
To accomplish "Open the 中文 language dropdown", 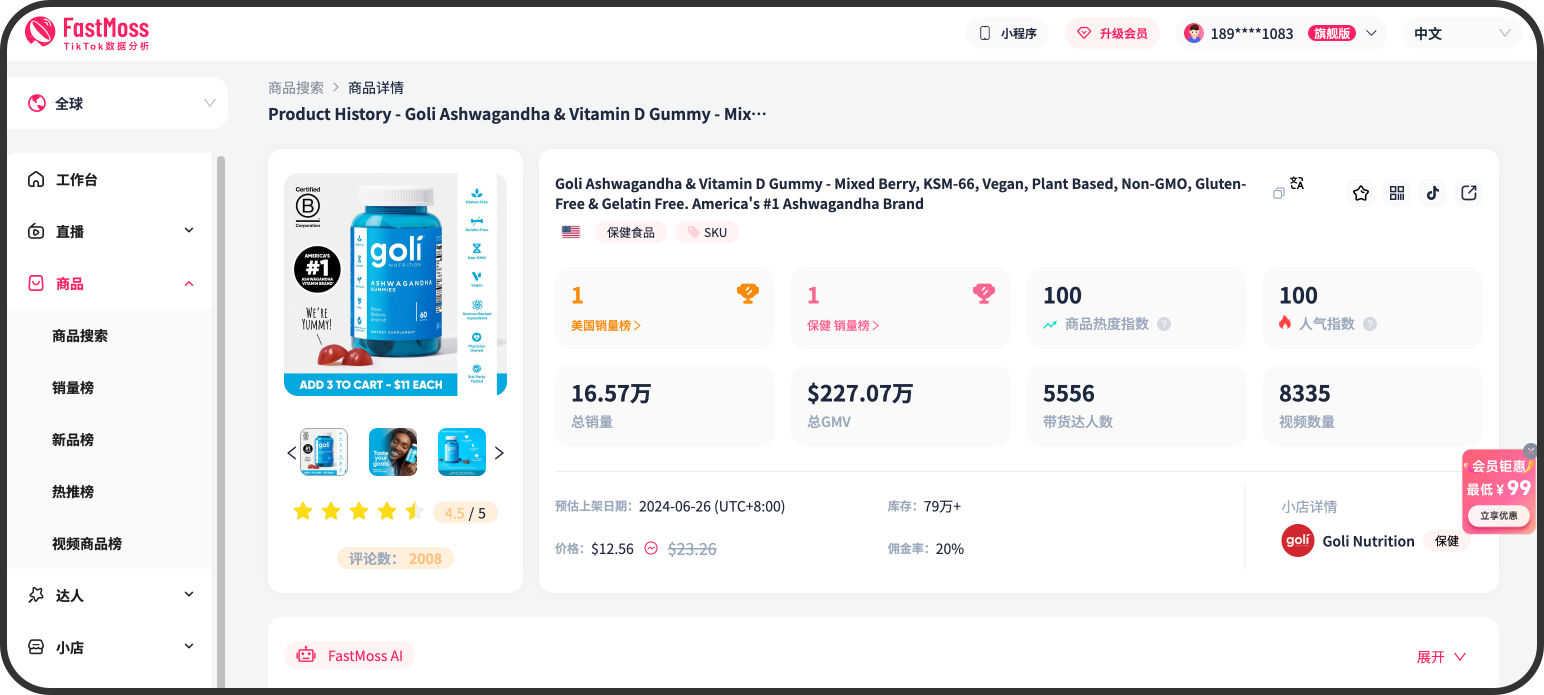I will (1462, 32).
